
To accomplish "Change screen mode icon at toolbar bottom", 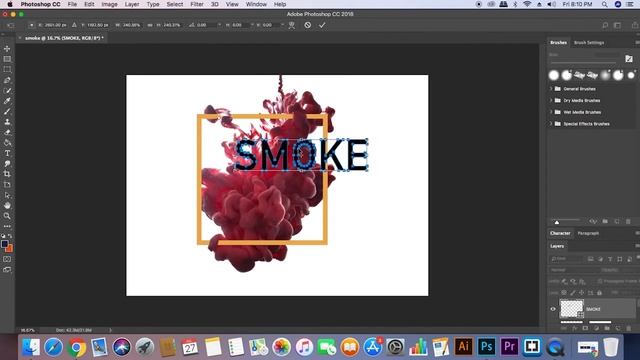I will coord(7,270).
